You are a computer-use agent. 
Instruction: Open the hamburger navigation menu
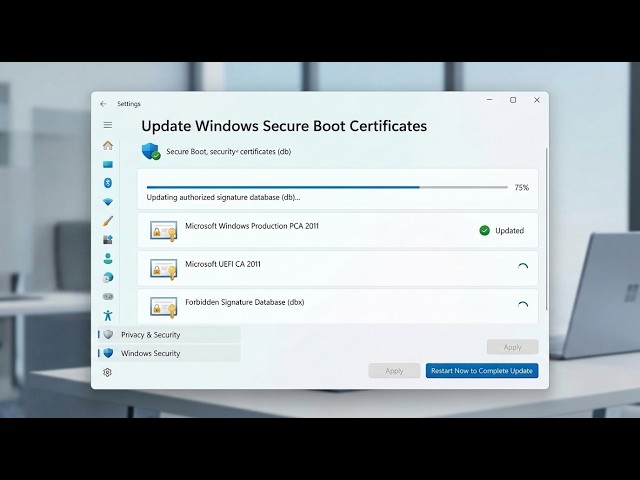(x=108, y=125)
